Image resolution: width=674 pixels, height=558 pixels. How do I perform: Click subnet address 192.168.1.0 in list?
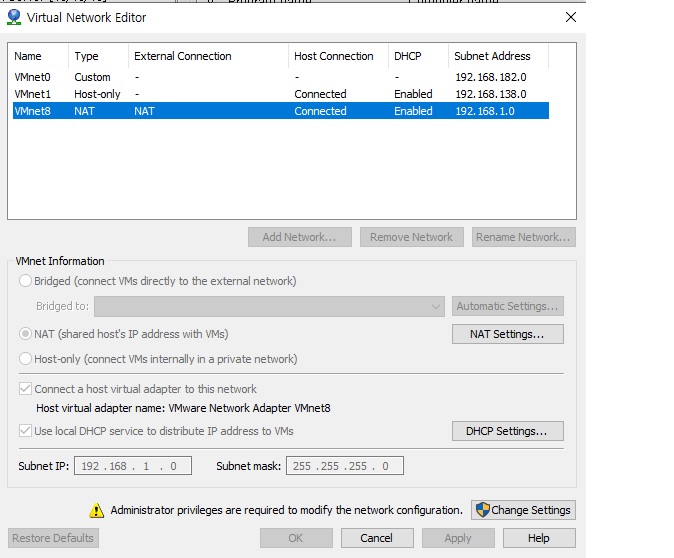(x=485, y=111)
